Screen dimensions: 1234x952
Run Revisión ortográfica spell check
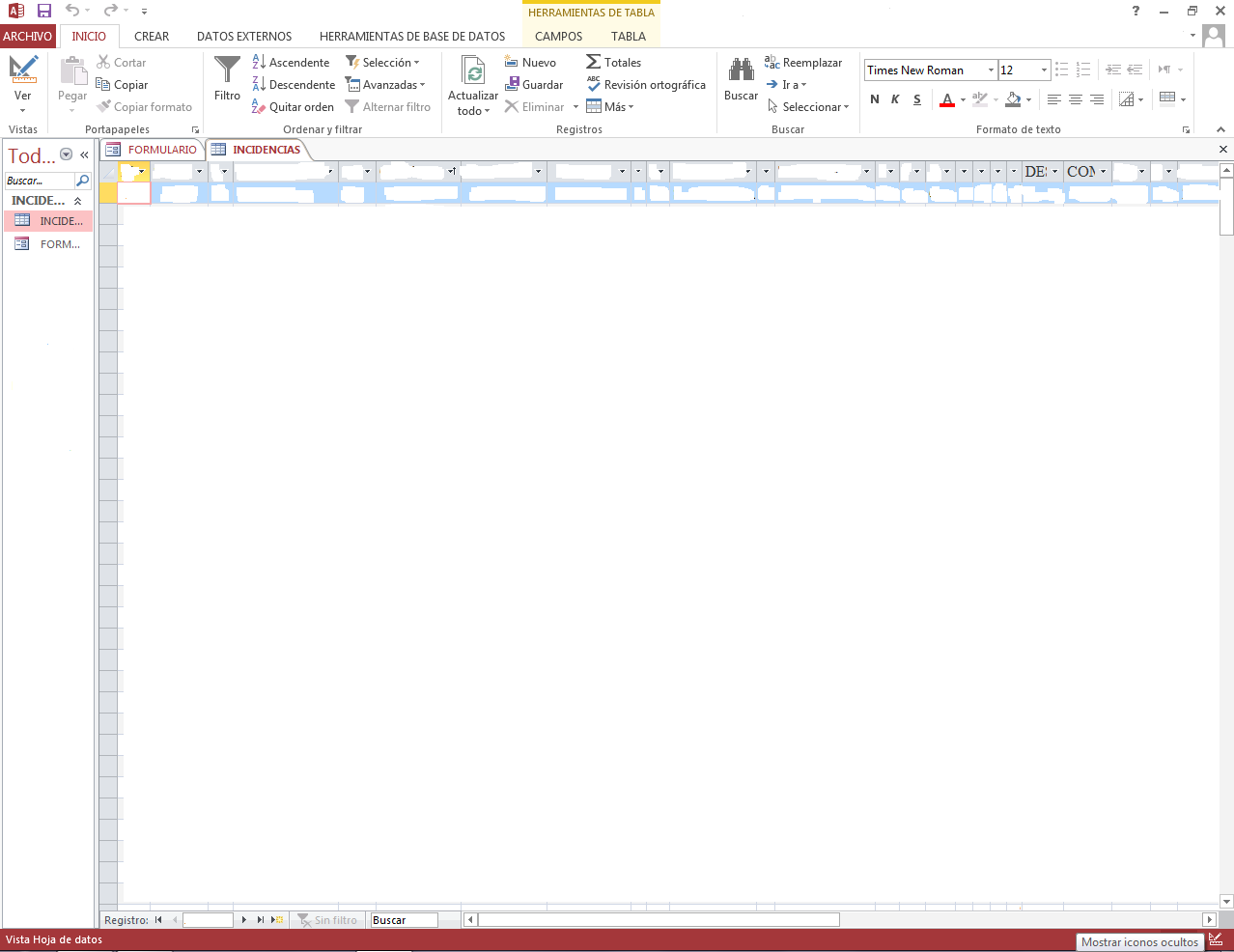coord(646,84)
